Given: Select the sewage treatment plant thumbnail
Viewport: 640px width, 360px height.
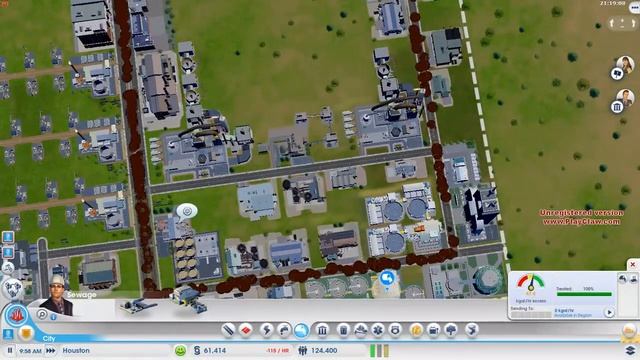Looking at the screenshot, I should [189, 299].
